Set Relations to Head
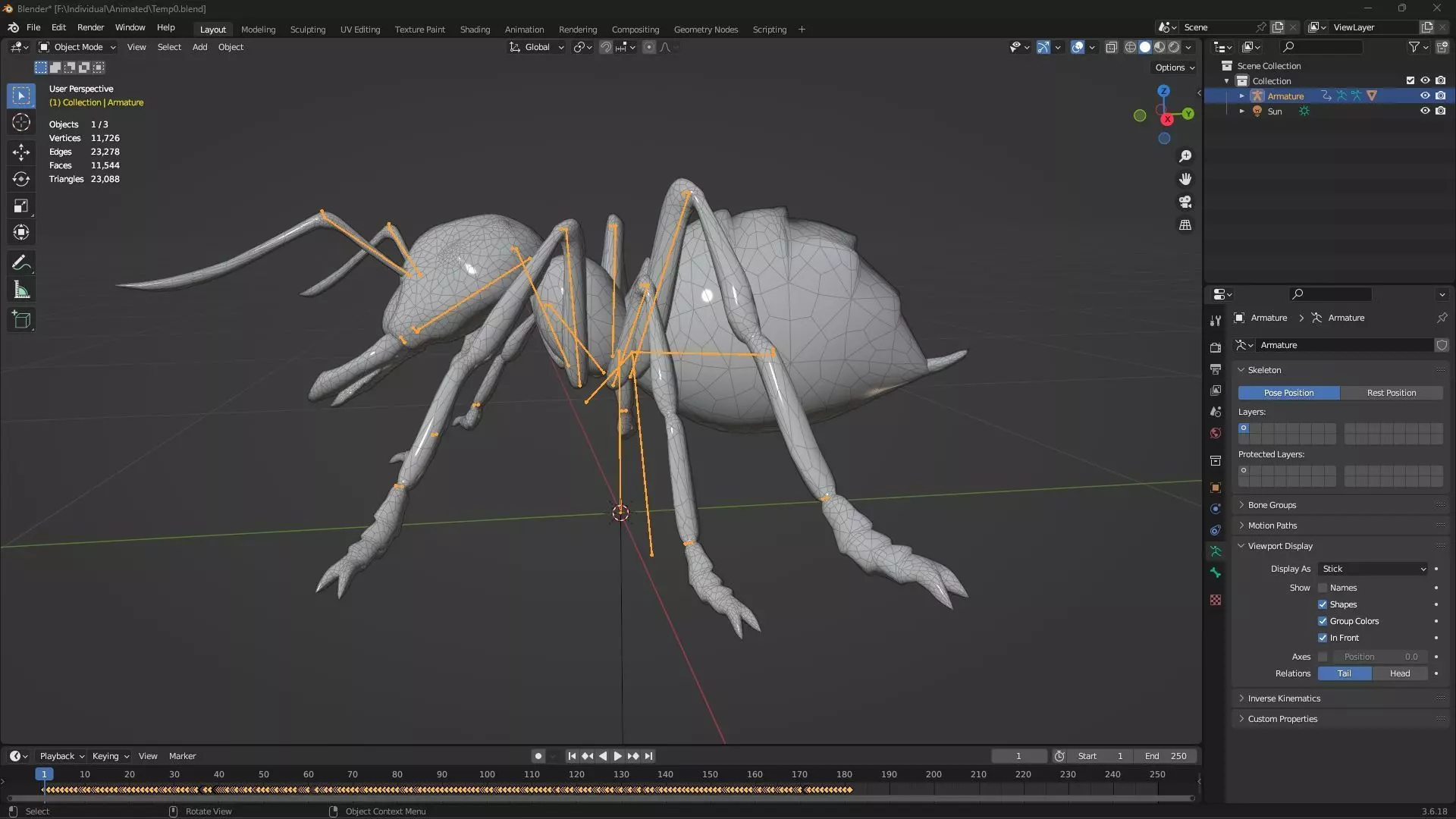The height and width of the screenshot is (819, 1456). coord(1399,673)
